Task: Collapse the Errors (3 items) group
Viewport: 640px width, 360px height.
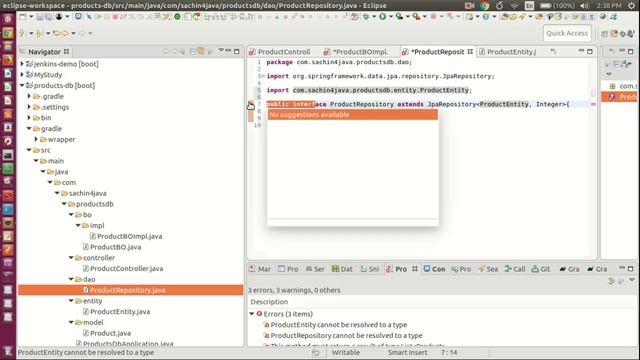Action: pos(252,314)
